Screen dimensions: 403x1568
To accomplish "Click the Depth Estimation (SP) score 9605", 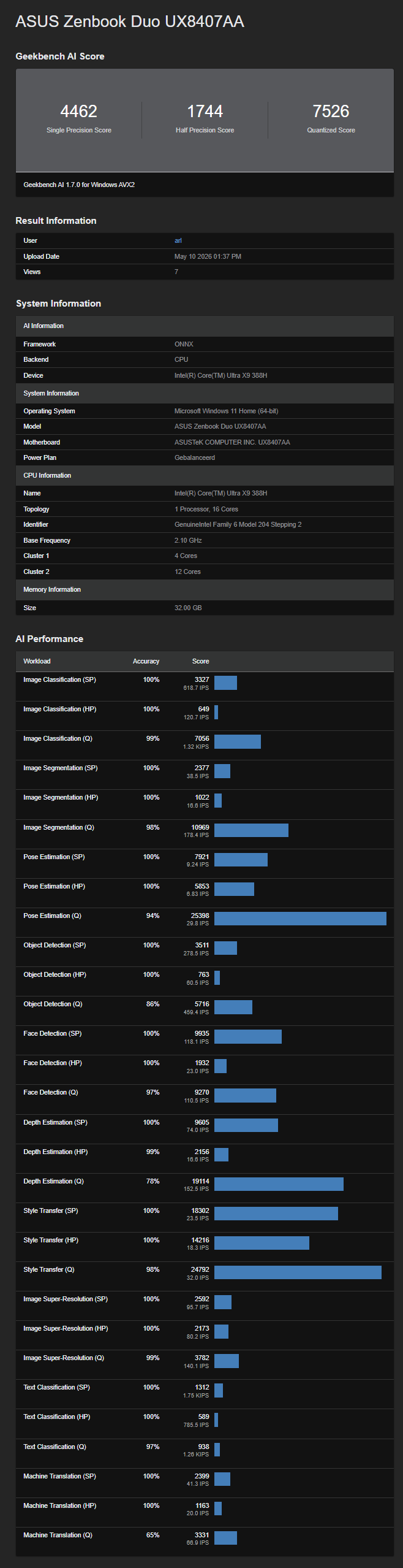I will pyautogui.click(x=201, y=1122).
